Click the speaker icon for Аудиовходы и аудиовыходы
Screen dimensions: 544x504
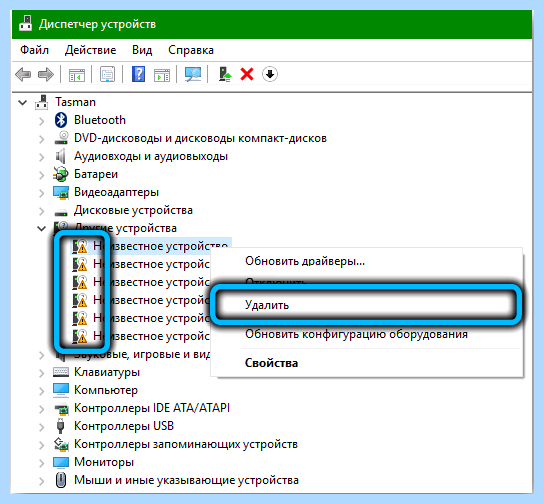(61, 156)
